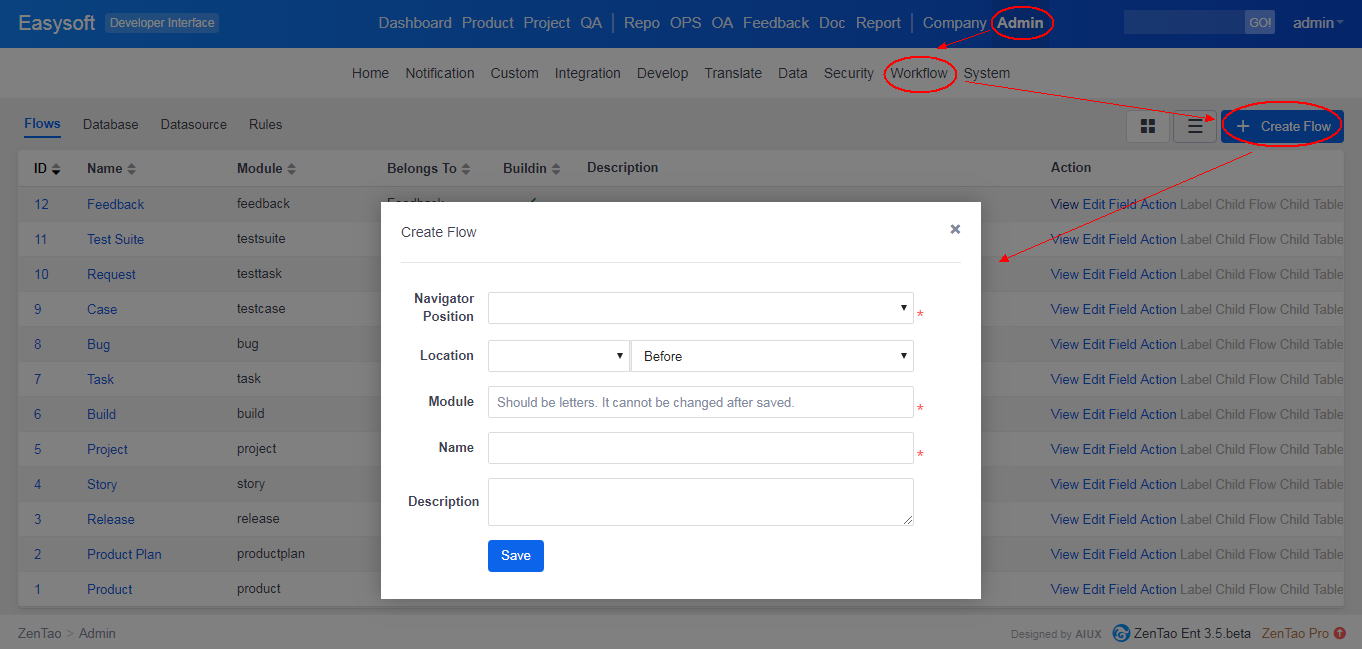Viewport: 1362px width, 649px height.
Task: Open the Product Plan flow link
Action: 124,554
